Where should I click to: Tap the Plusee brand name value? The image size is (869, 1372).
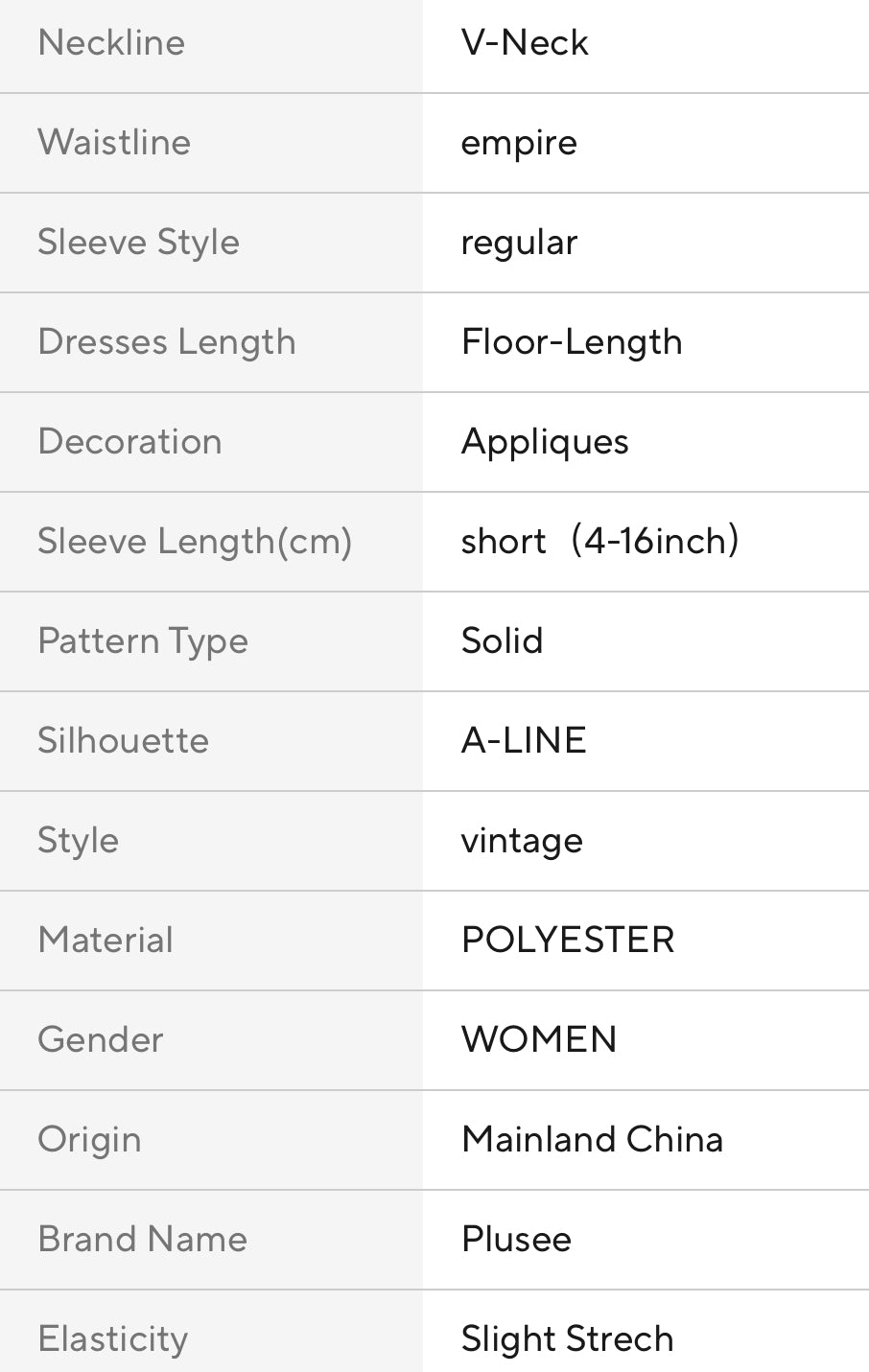coord(516,1240)
